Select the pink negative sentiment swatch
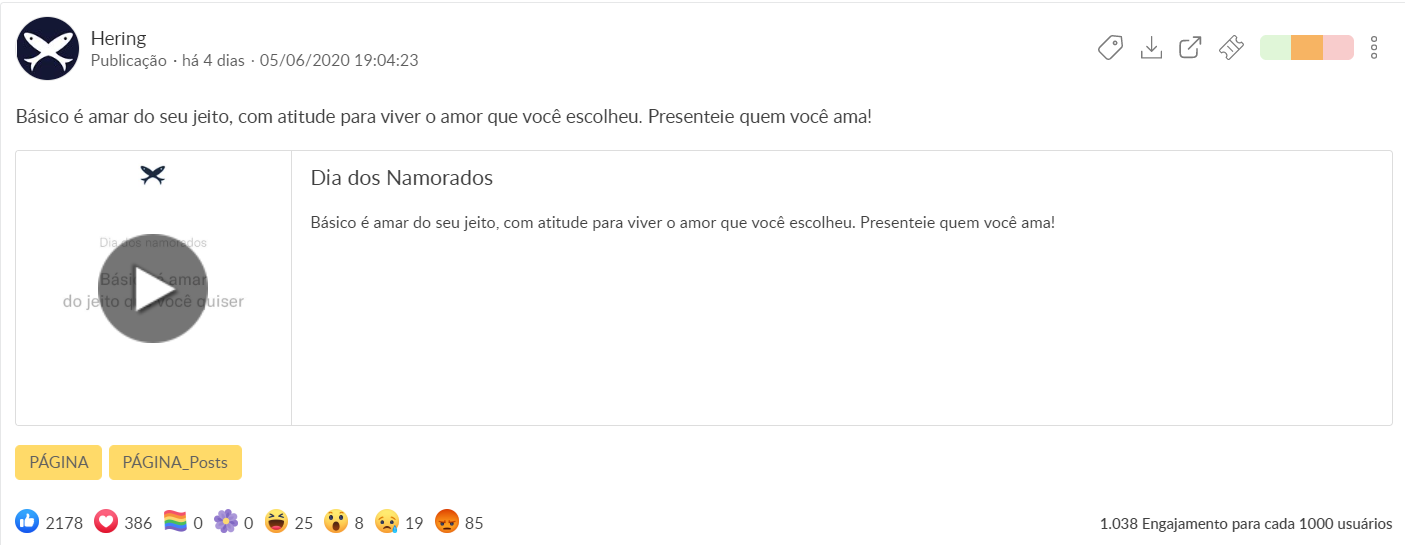 tap(1338, 48)
